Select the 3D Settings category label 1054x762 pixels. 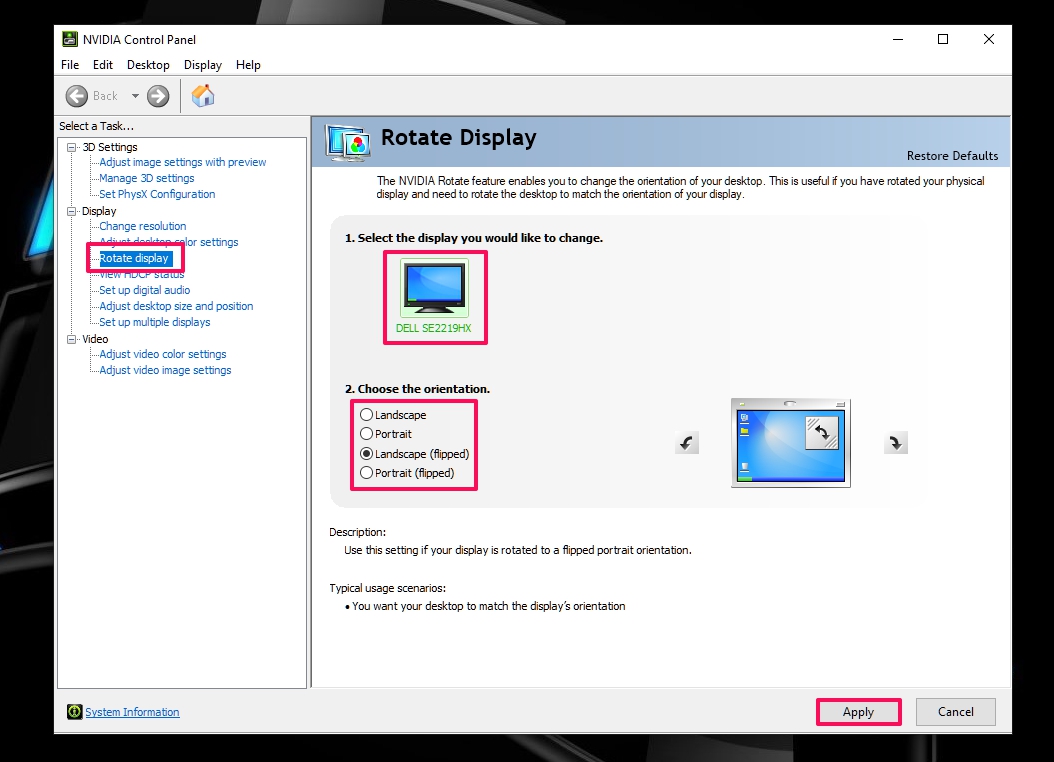110,147
